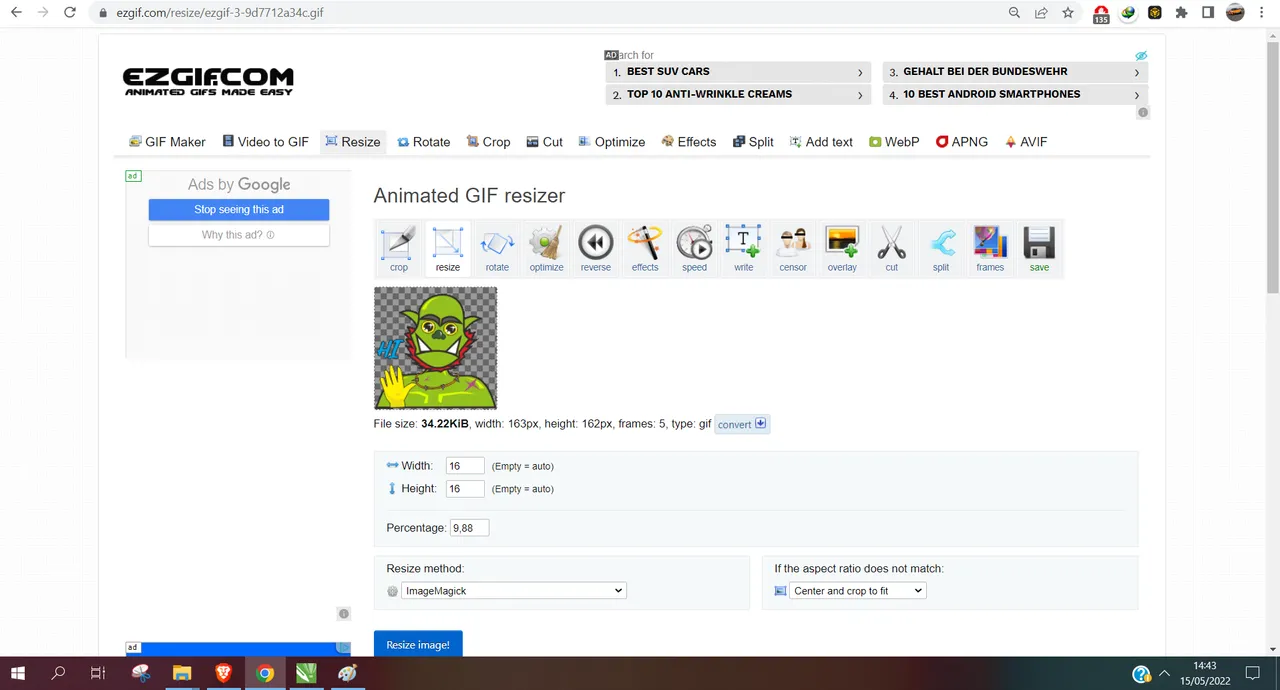Go to Resize menu item
The height and width of the screenshot is (690, 1280).
click(353, 142)
